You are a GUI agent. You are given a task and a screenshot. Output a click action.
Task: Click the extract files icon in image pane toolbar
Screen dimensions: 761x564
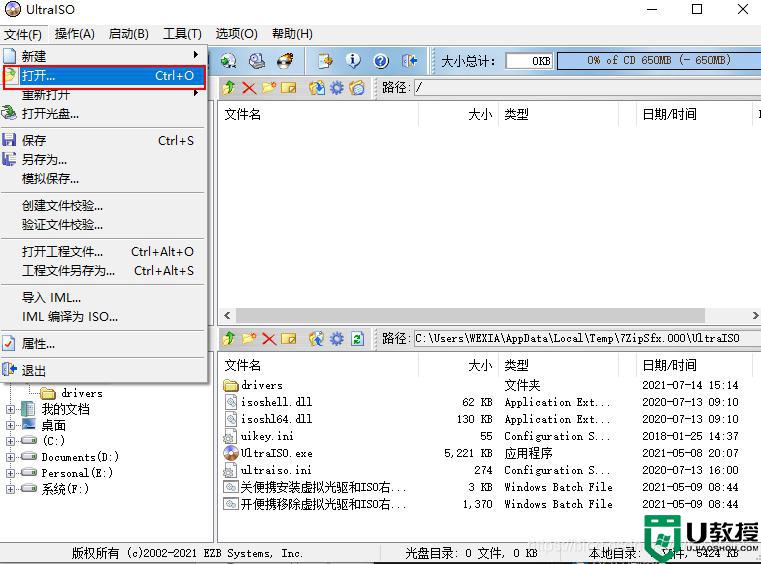click(316, 88)
